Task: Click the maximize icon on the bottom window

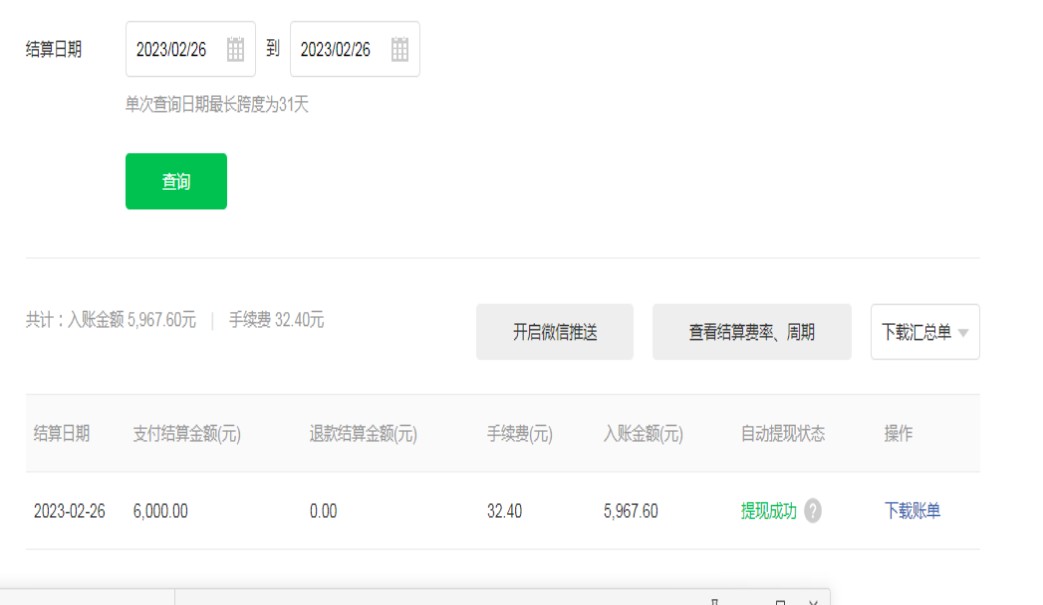Action: tap(780, 601)
